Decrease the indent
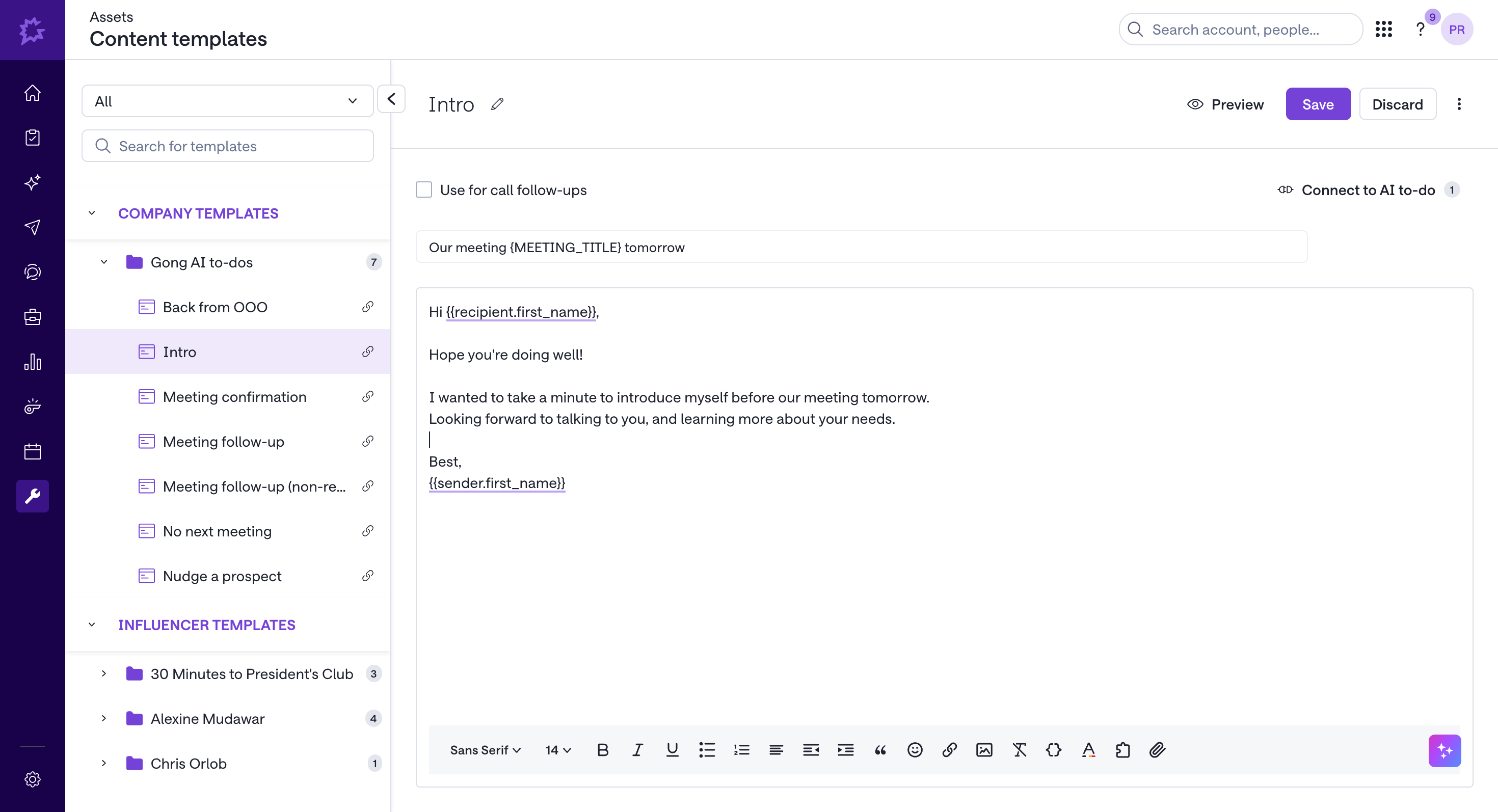This screenshot has width=1498, height=812. (x=811, y=750)
